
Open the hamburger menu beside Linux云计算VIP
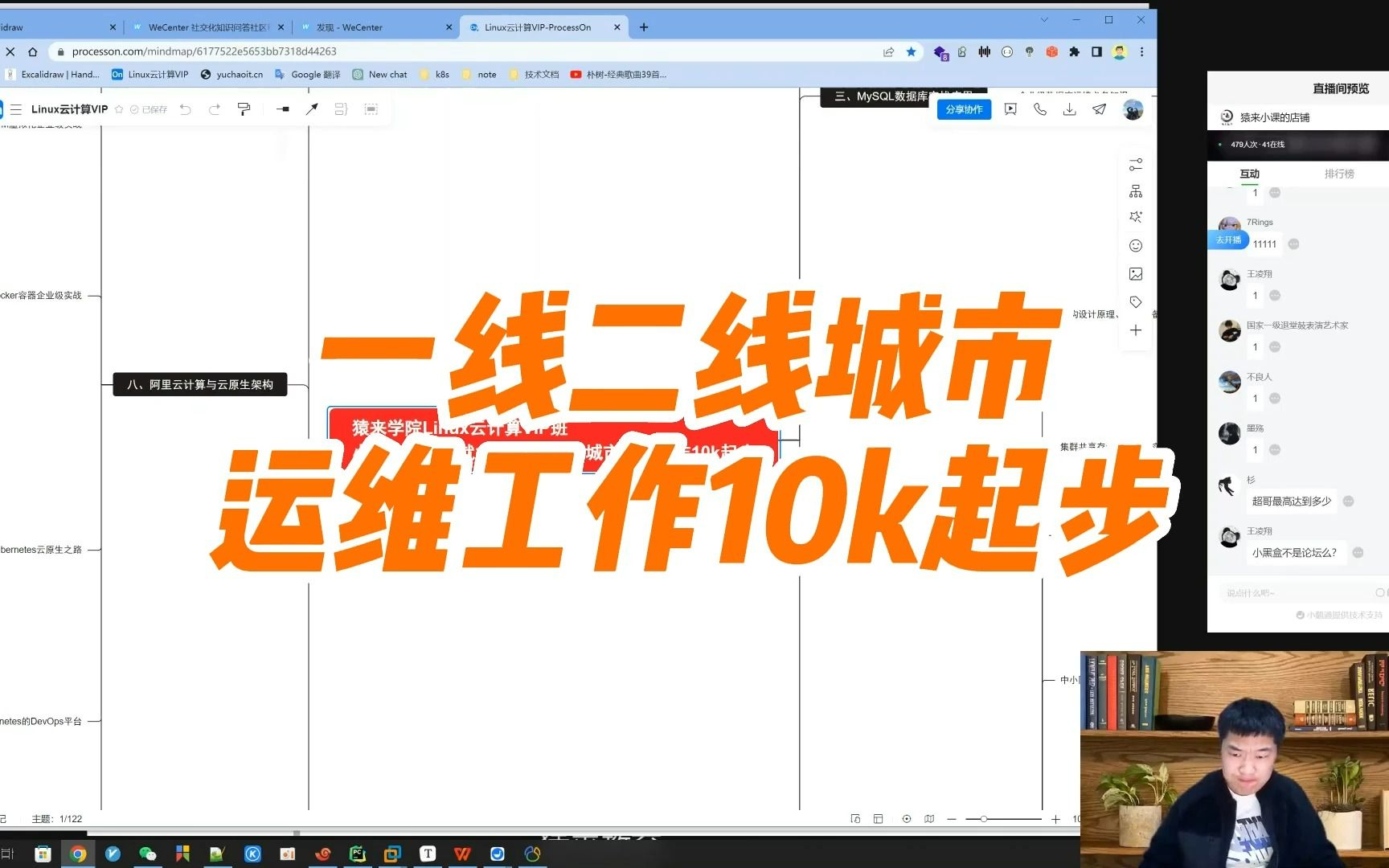[x=16, y=108]
